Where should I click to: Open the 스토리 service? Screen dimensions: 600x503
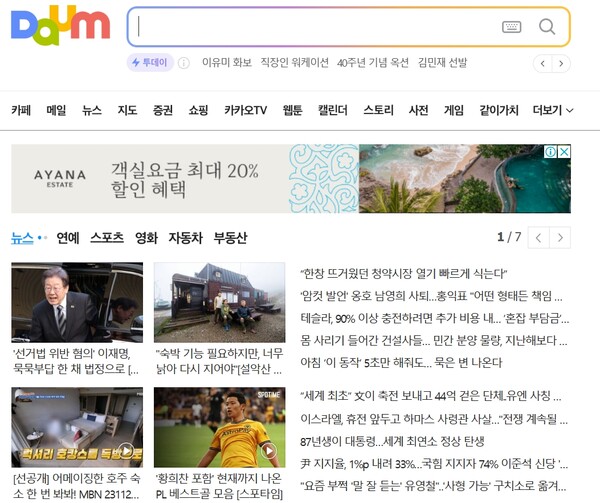coord(378,111)
